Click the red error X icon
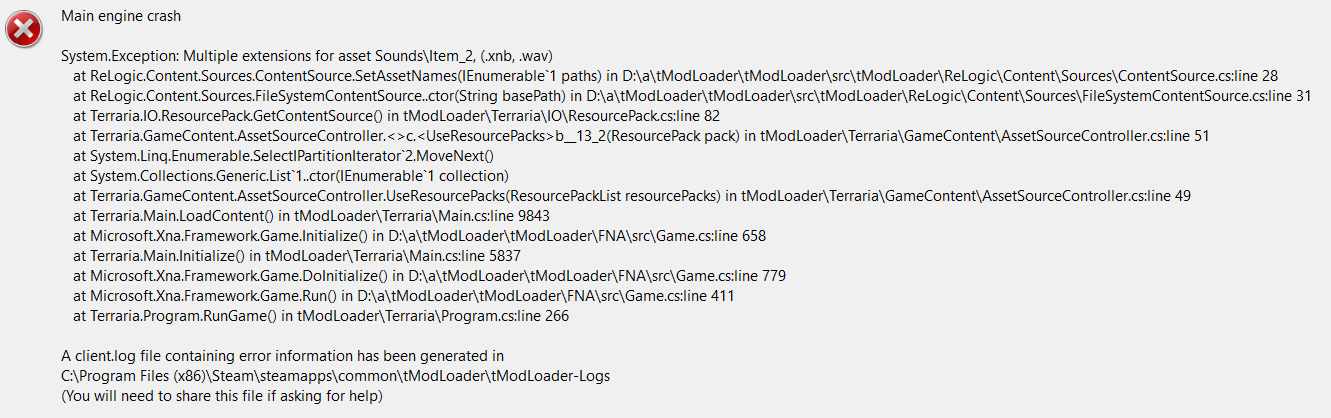 (x=24, y=30)
